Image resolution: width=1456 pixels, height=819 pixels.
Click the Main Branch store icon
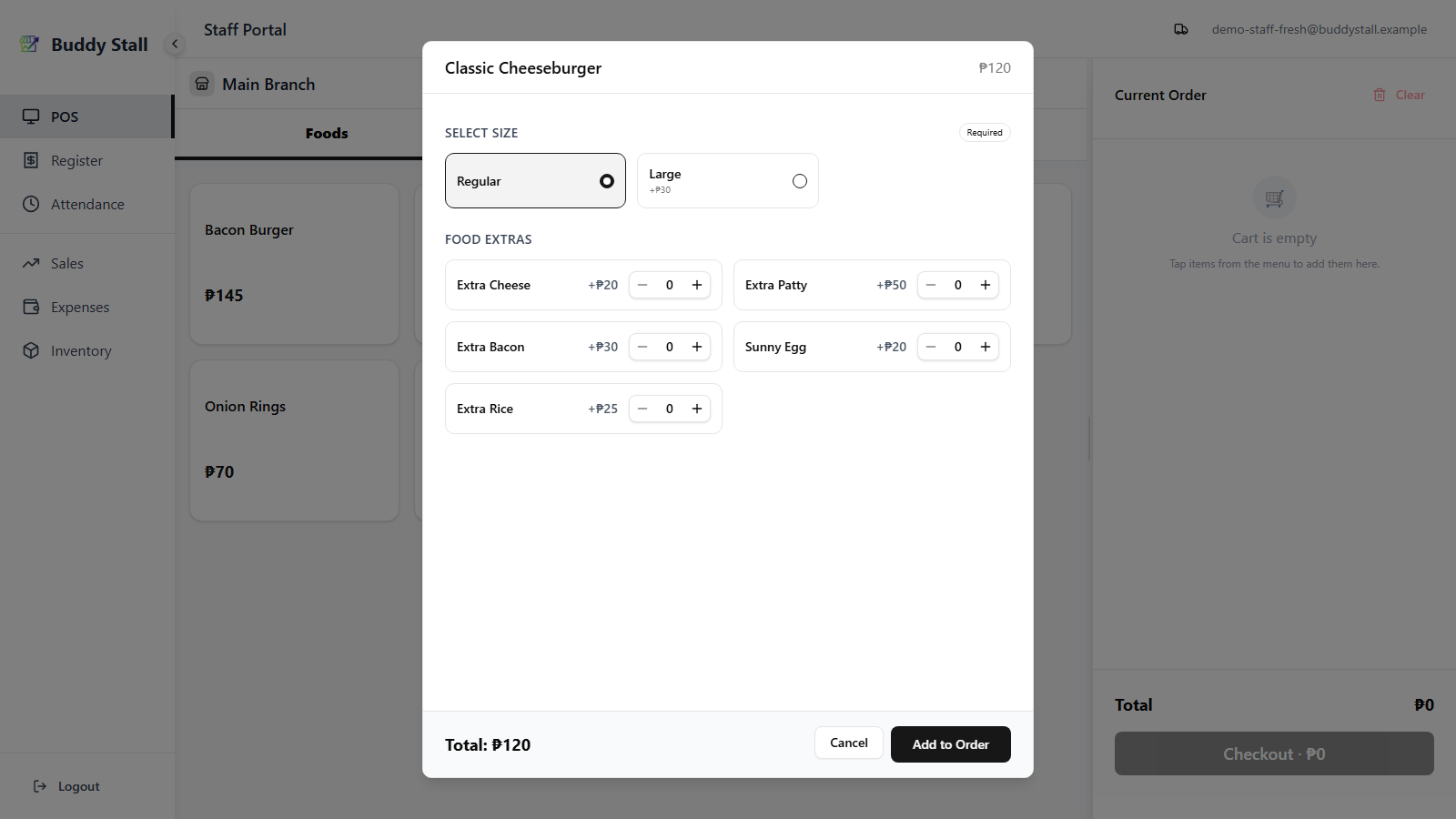pos(202,84)
